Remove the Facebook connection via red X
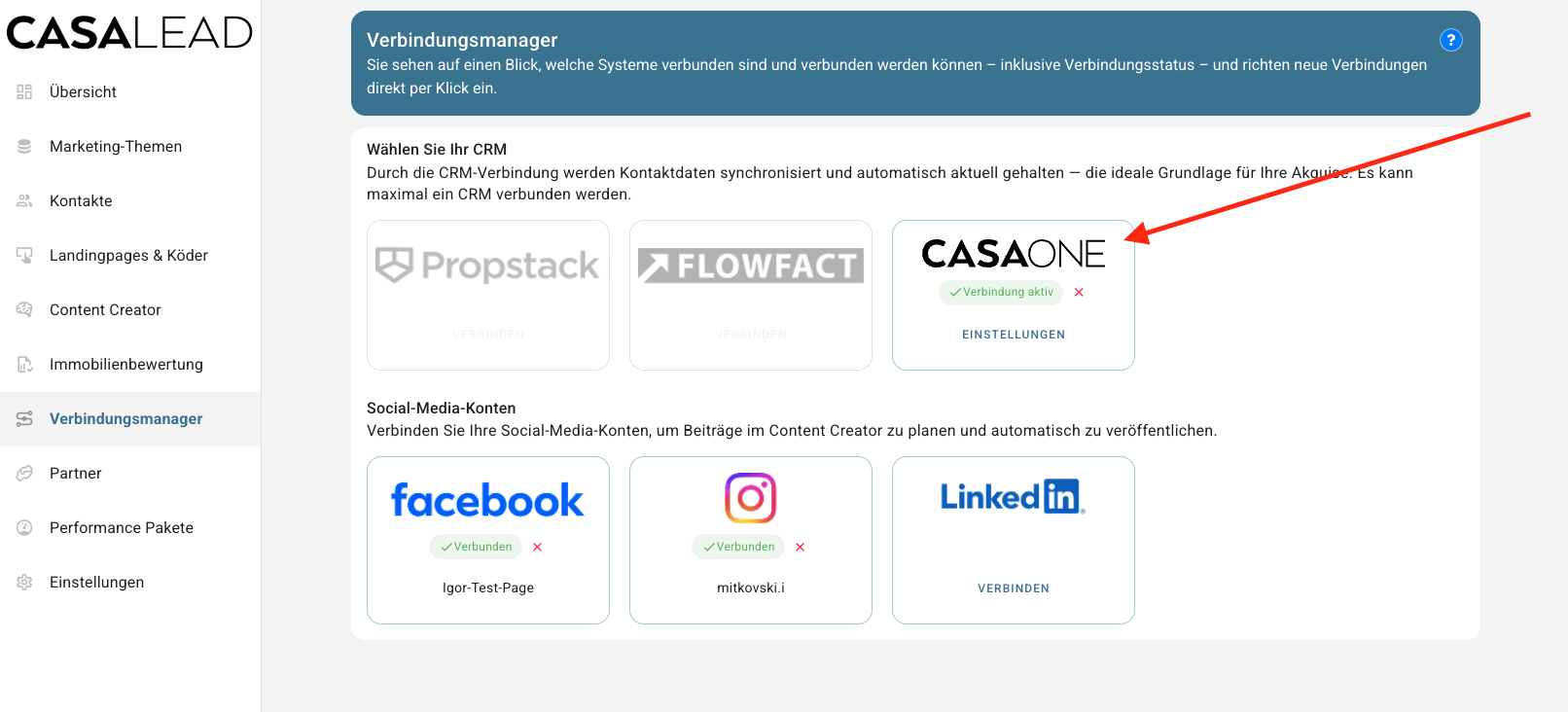This screenshot has width=1568, height=712. 537,547
